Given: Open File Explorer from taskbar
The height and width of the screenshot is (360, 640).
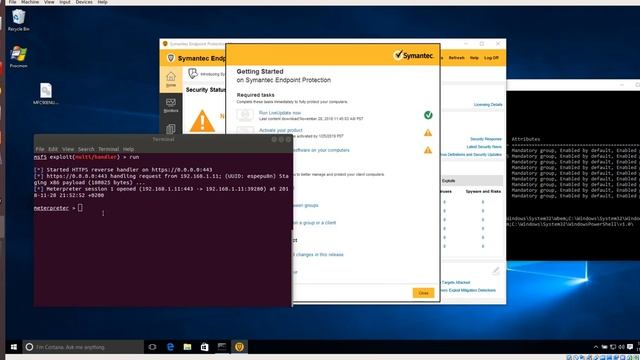Looking at the screenshot, I should pyautogui.click(x=187, y=347).
